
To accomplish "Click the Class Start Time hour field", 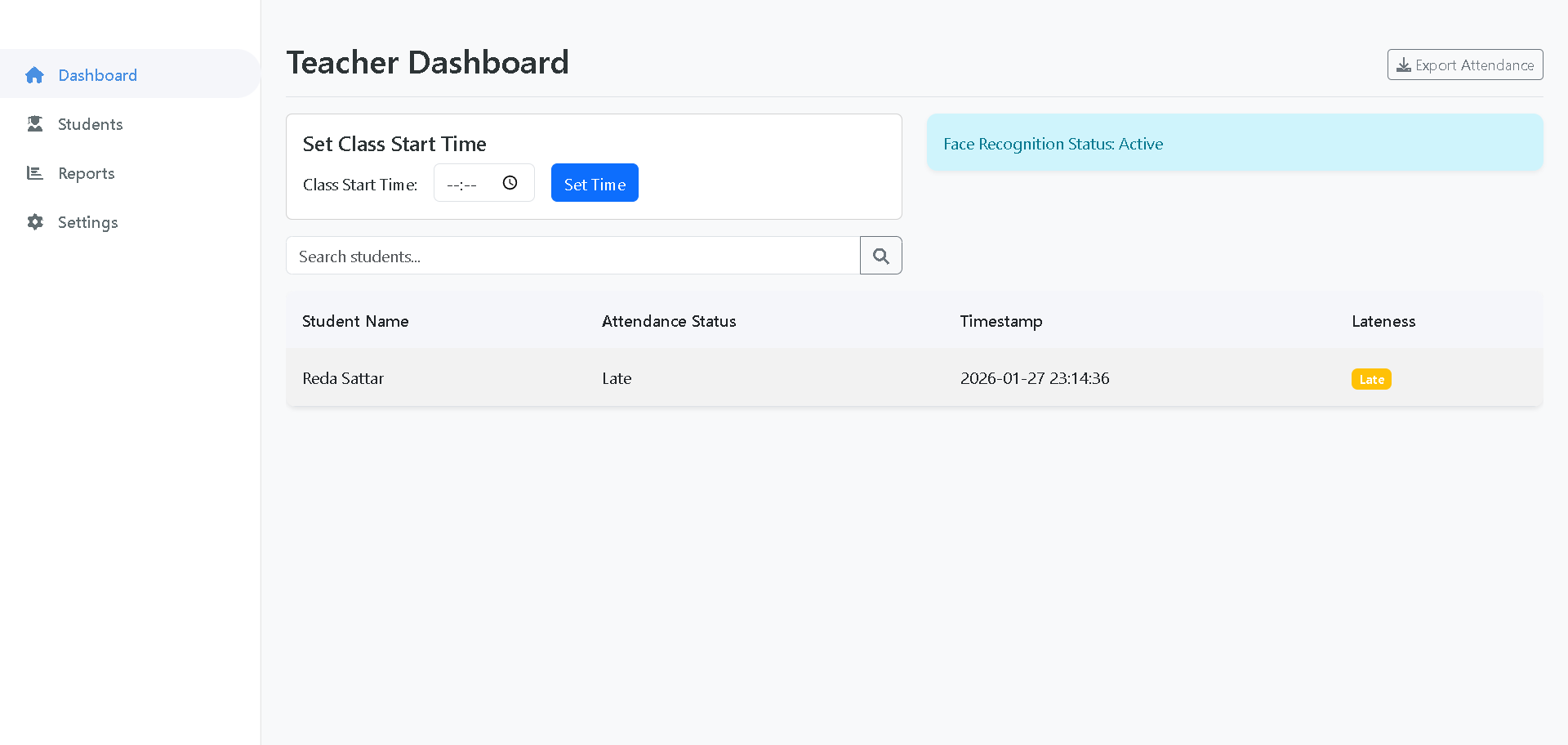I will click(452, 185).
